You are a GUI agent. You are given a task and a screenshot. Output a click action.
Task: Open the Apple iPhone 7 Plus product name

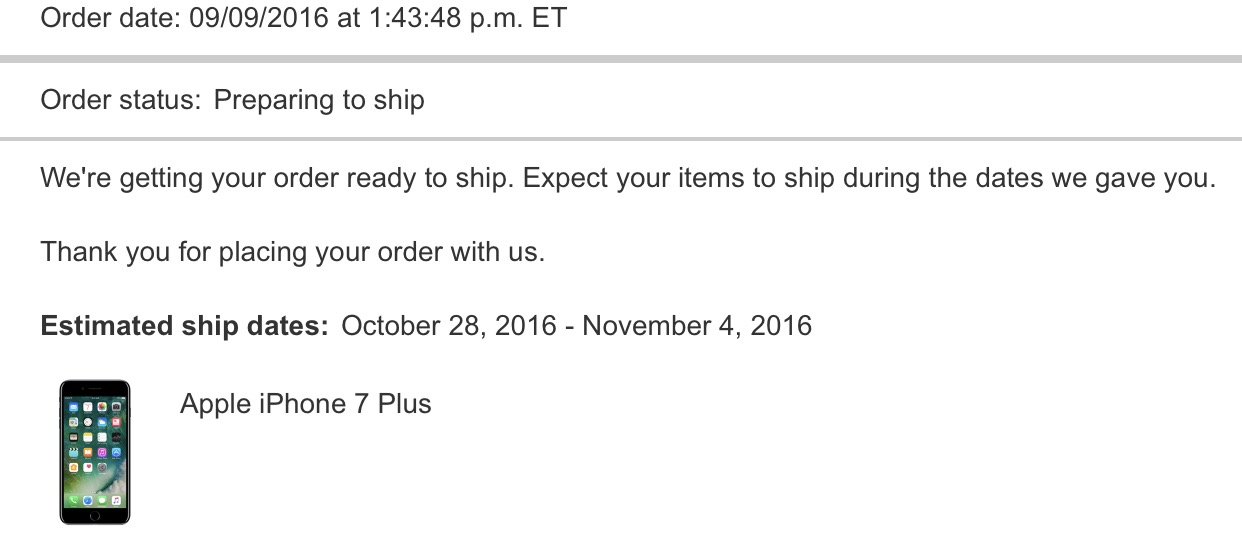click(306, 404)
